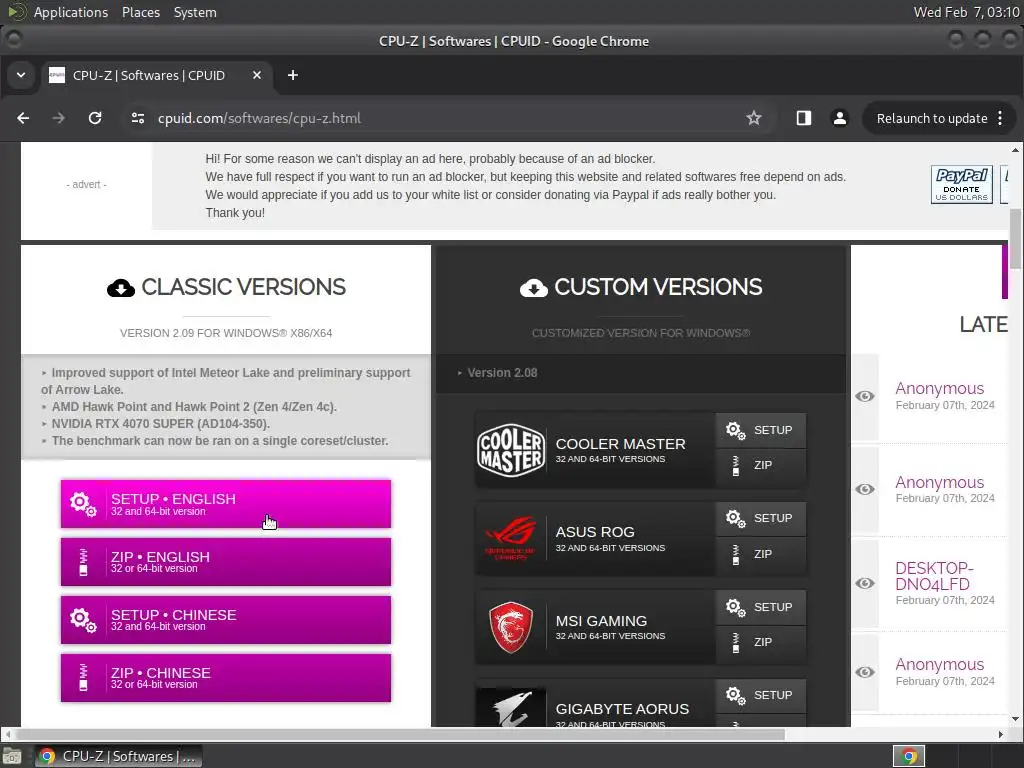
Task: Click the Custom Versions cloud download icon
Action: click(534, 287)
